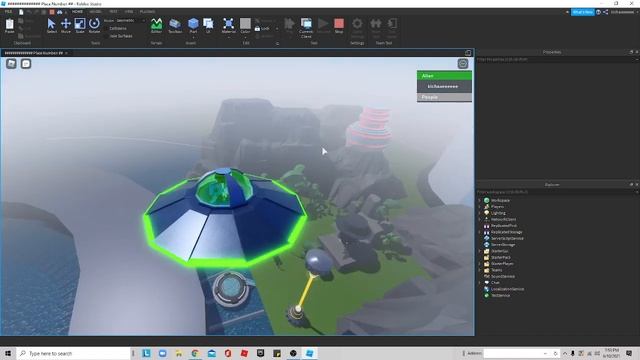This screenshot has width=640, height=360.
Task: Expand the Workspace tree node
Action: tap(480, 200)
